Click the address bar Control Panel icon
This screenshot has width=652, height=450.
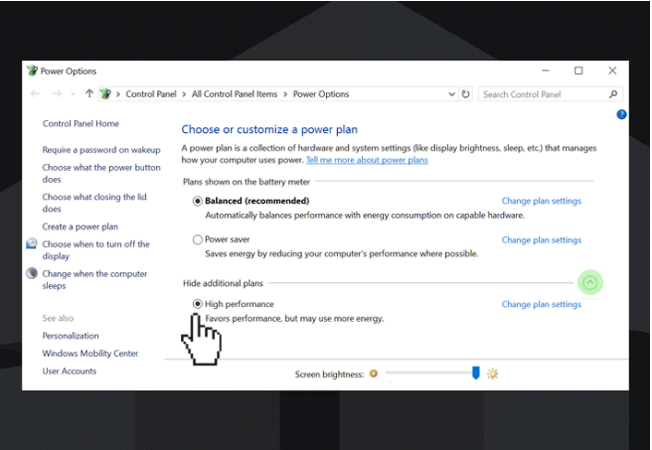[106, 94]
